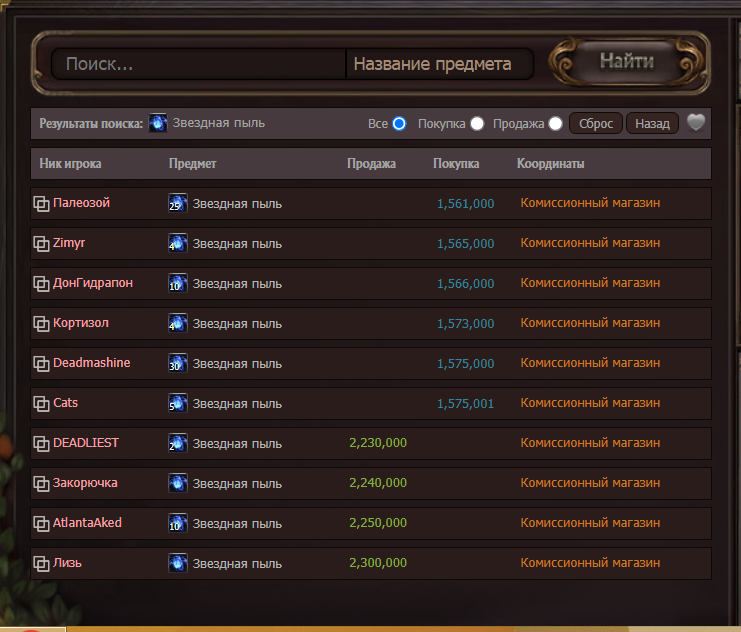Click the copy icon next to Палеозой
Image resolution: width=741 pixels, height=632 pixels.
pos(42,204)
